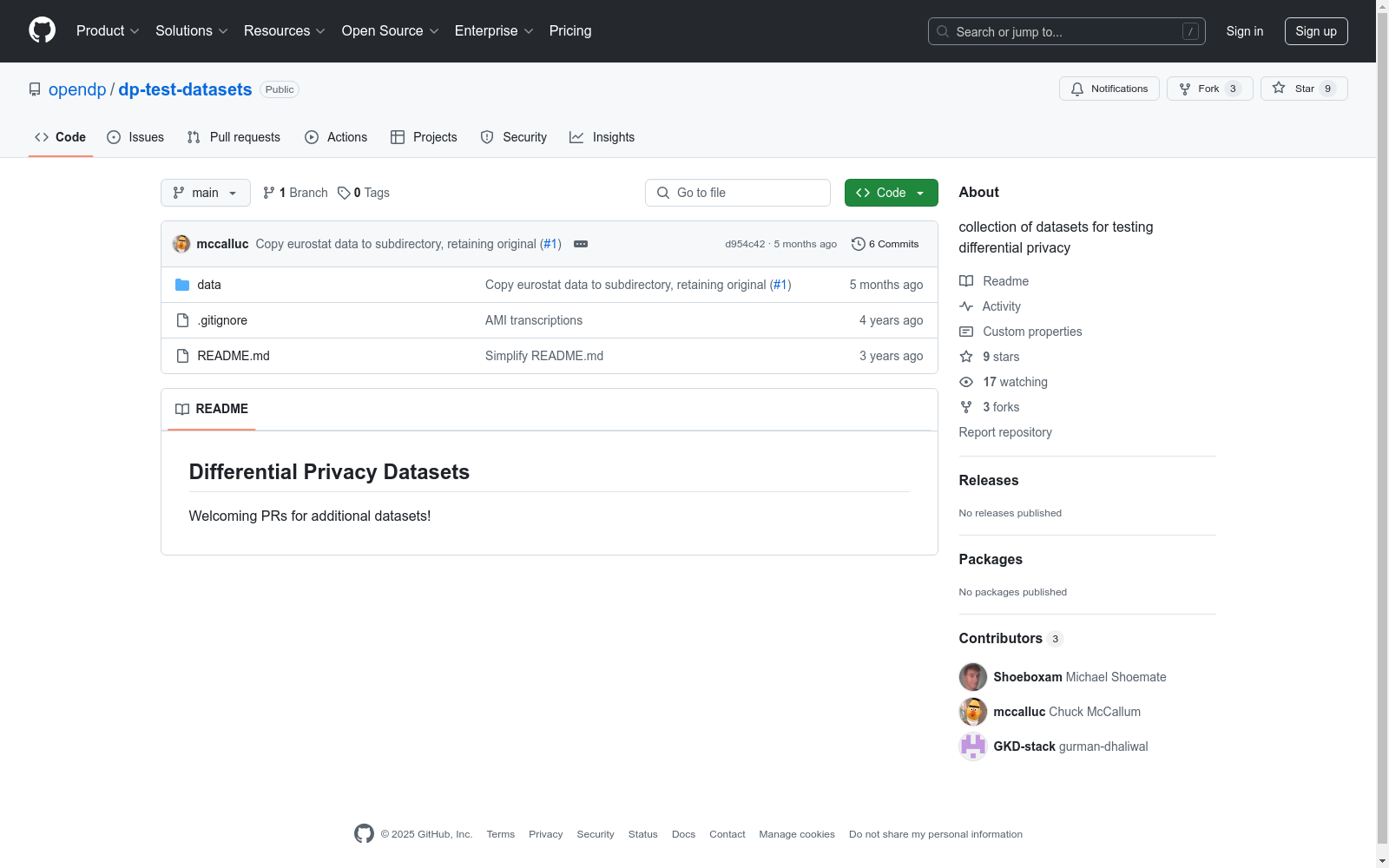Switch to the Insights tab
Image resolution: width=1389 pixels, height=868 pixels.
pyautogui.click(x=602, y=137)
